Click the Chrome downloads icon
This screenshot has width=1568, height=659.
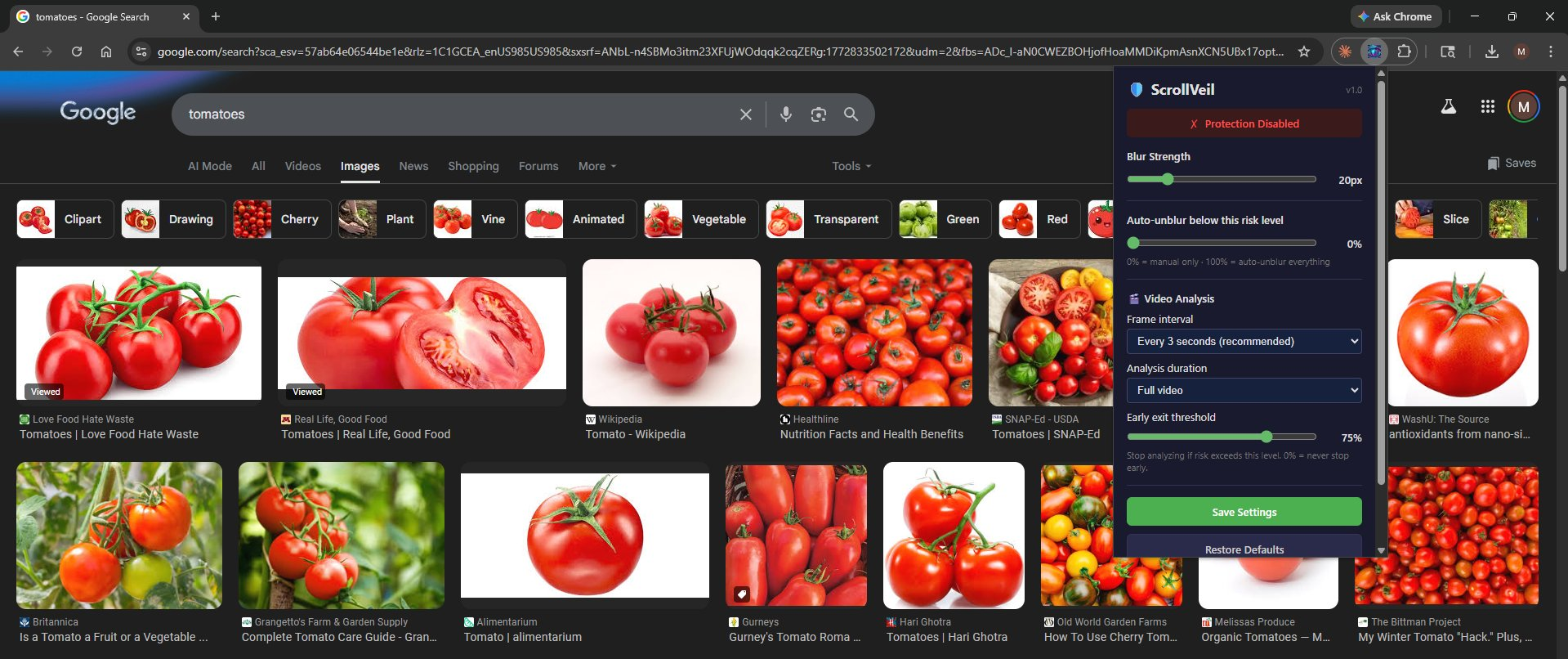click(x=1491, y=52)
